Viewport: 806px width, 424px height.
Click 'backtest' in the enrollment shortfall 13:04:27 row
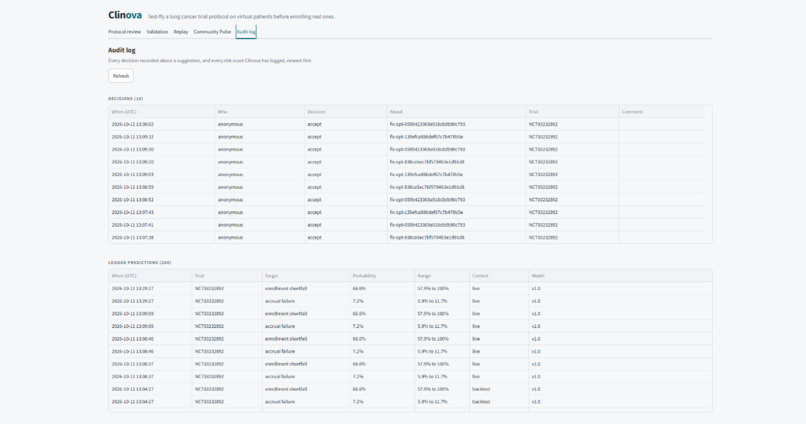click(481, 390)
